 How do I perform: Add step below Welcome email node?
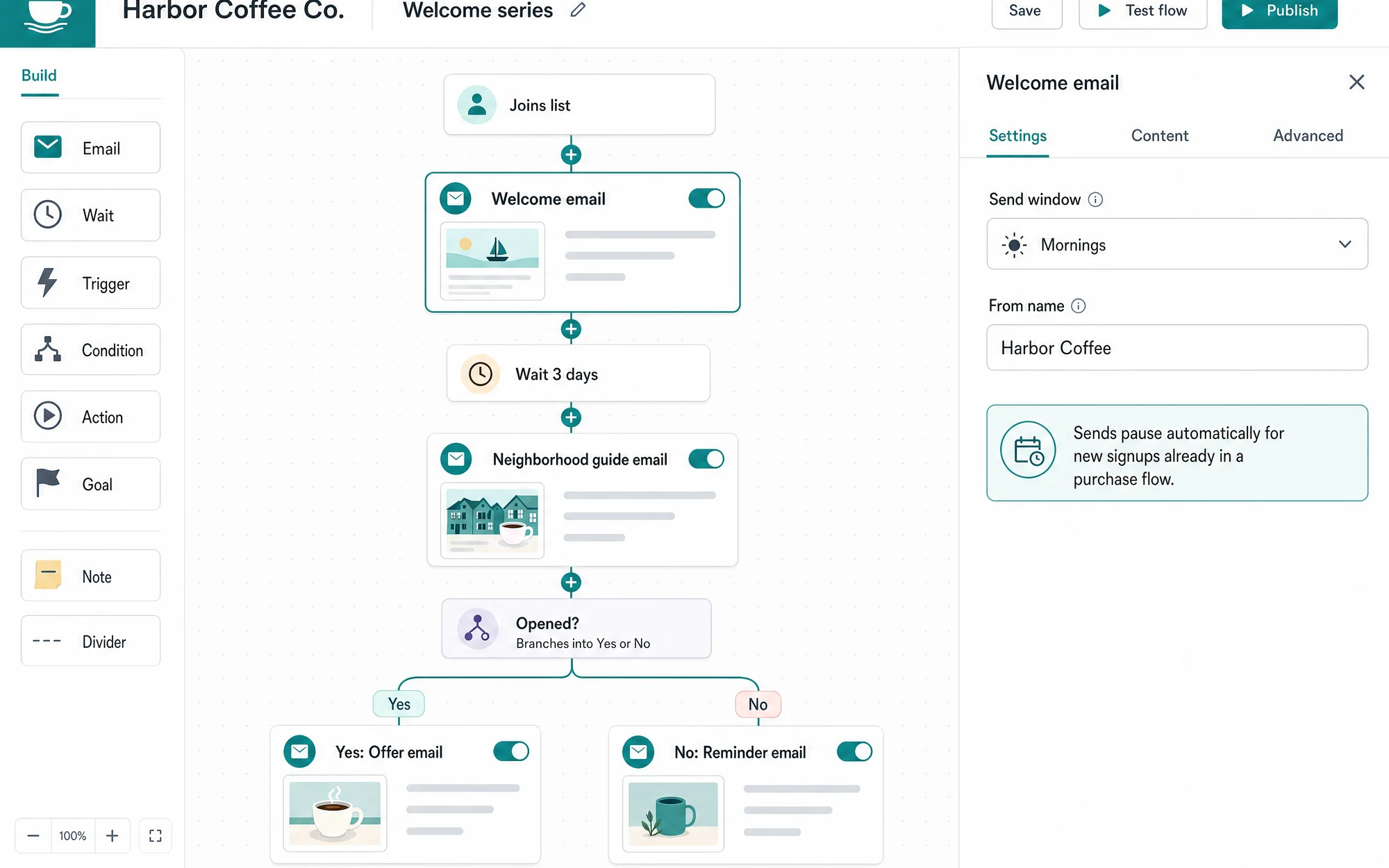tap(571, 329)
